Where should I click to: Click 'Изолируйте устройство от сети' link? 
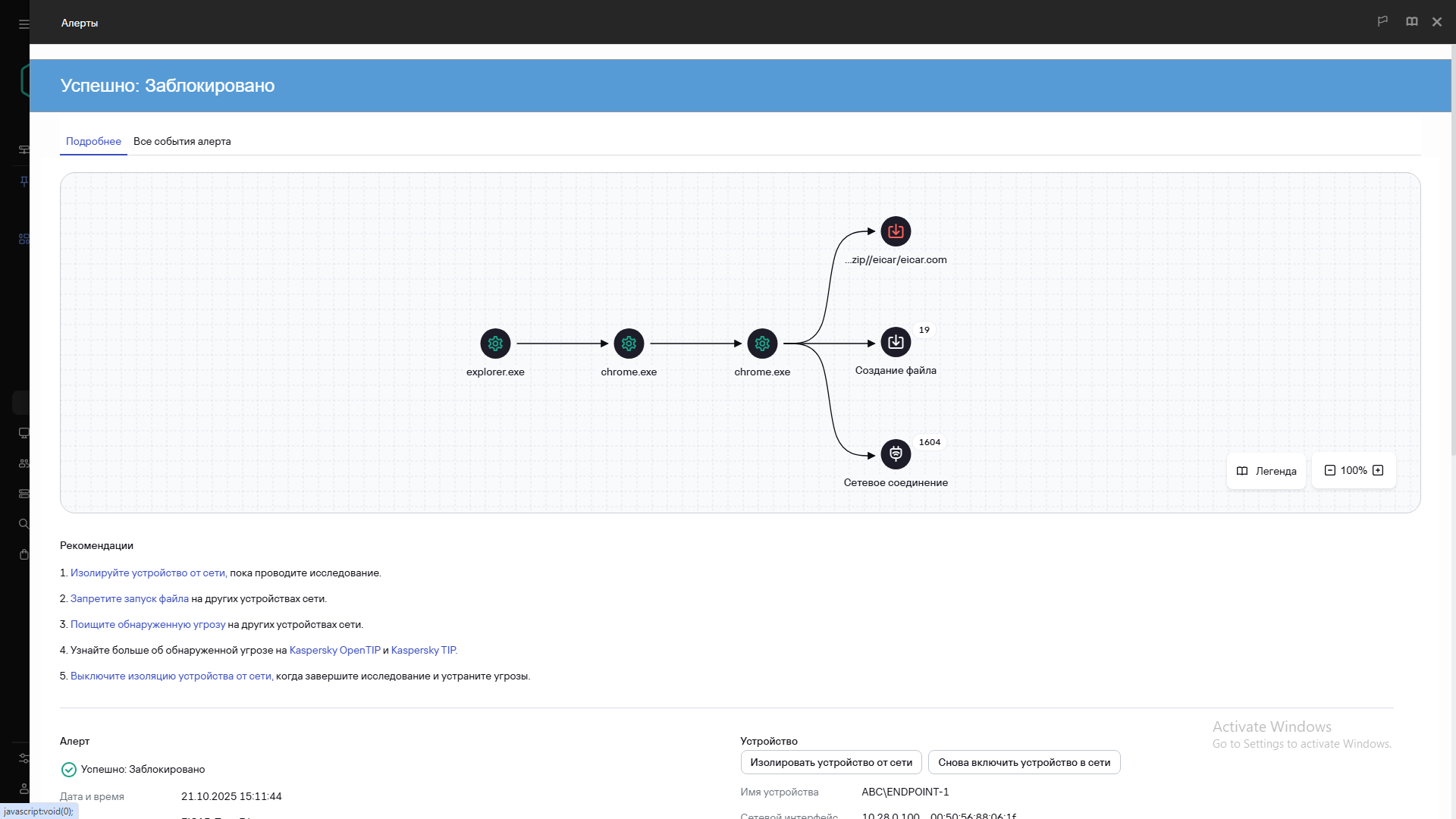coord(147,573)
